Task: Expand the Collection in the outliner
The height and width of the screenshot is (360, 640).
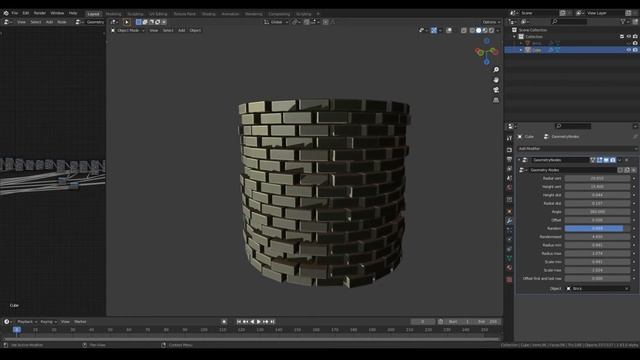Action: click(x=515, y=37)
